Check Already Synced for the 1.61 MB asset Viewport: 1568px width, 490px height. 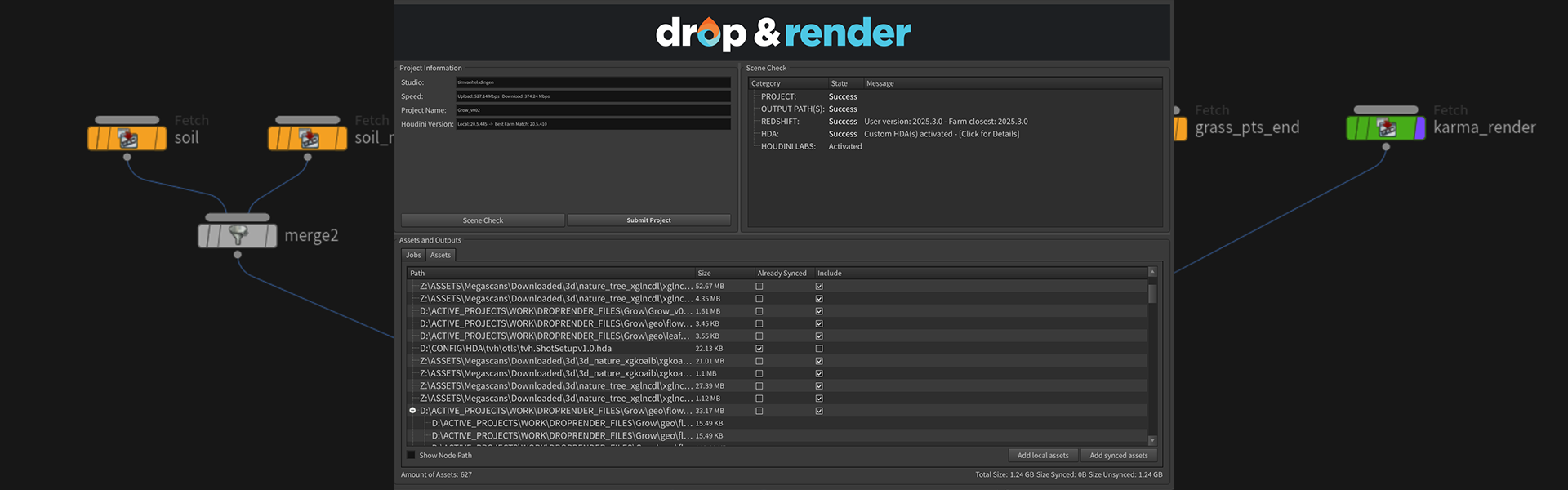tap(759, 311)
